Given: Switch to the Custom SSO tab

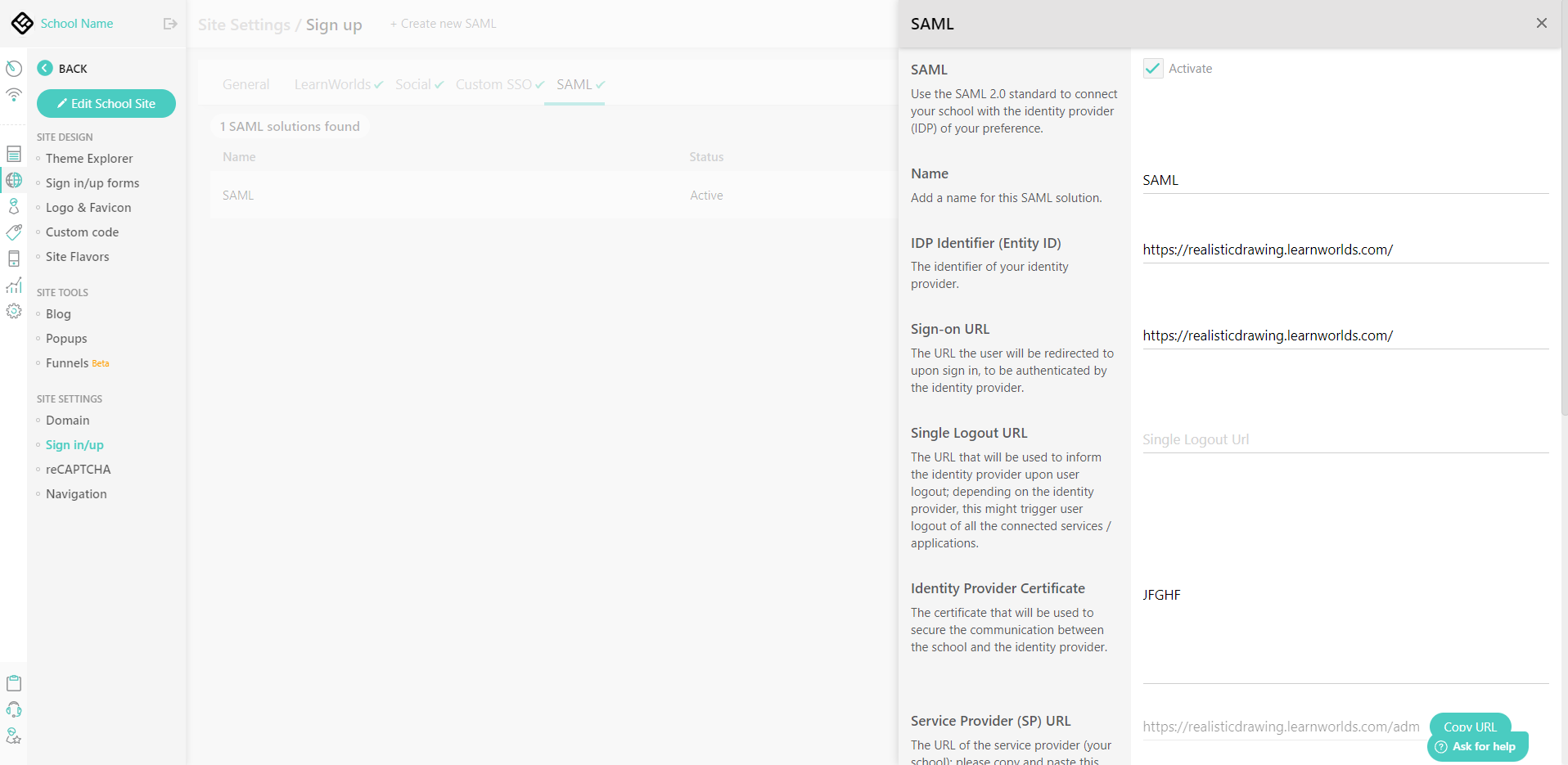Looking at the screenshot, I should pyautogui.click(x=493, y=84).
